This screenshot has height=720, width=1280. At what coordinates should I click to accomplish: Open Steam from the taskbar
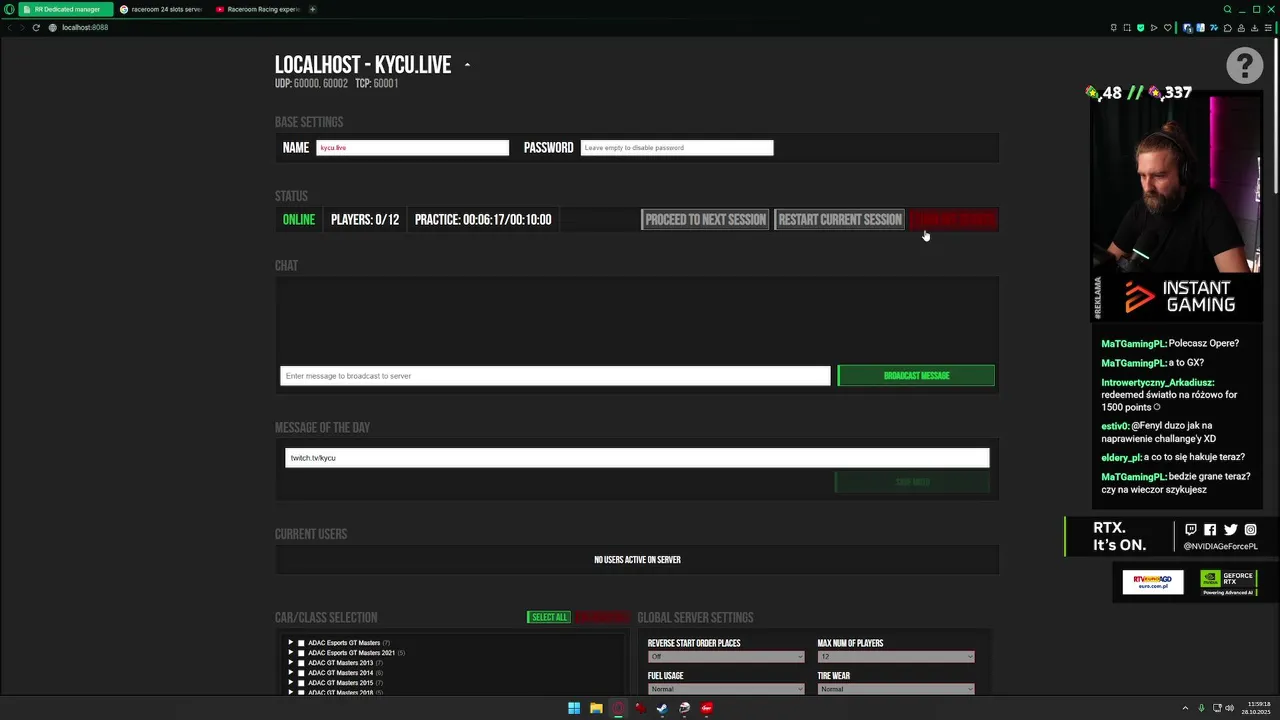pos(662,708)
